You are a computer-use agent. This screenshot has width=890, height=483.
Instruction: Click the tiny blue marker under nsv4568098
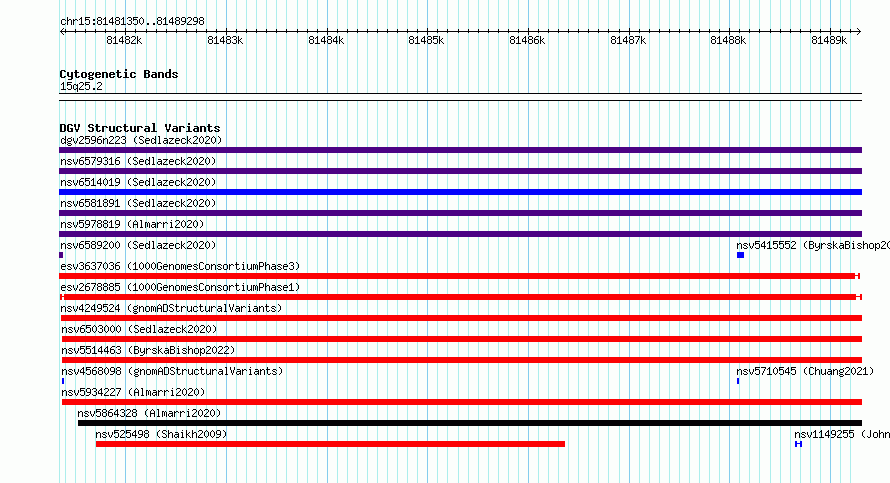[62, 381]
